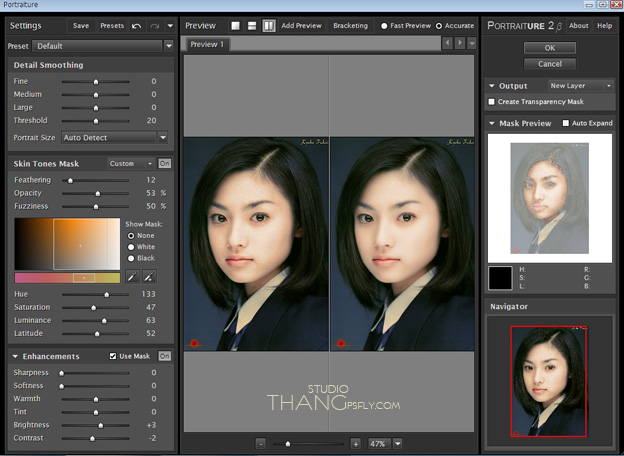Open settings menu arrow beside redo
624x456 pixels.
coord(170,26)
